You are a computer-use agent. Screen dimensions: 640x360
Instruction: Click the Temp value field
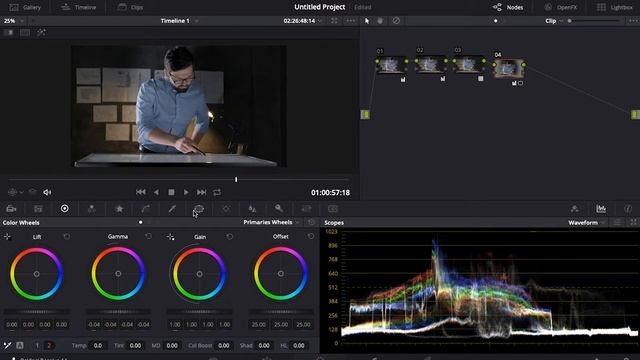(x=98, y=345)
